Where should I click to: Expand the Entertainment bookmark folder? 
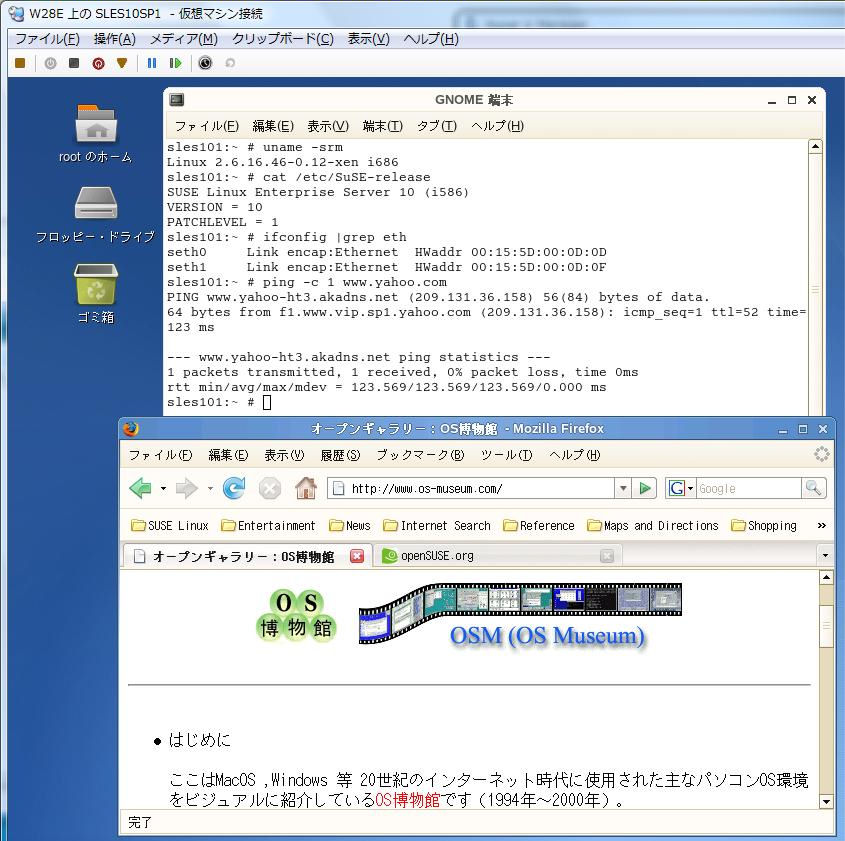268,525
